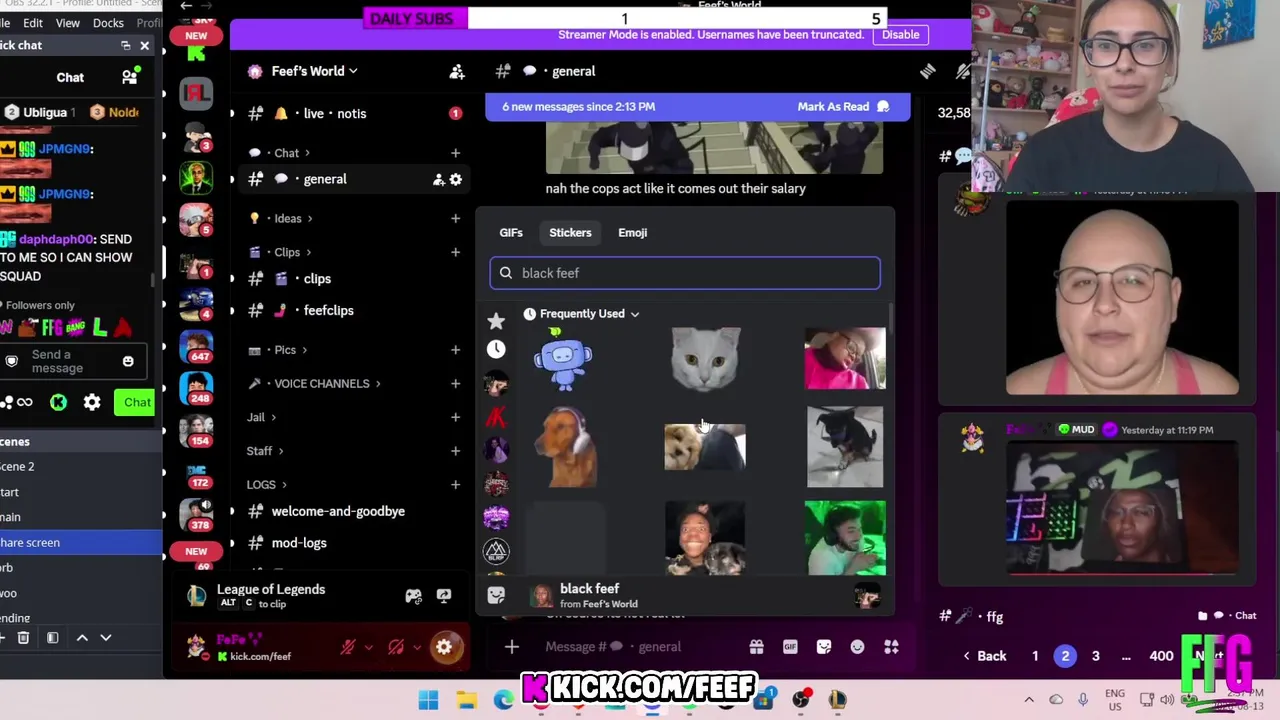Select the Favorites star sticker category
Image resolution: width=1280 pixels, height=720 pixels.
point(496,321)
